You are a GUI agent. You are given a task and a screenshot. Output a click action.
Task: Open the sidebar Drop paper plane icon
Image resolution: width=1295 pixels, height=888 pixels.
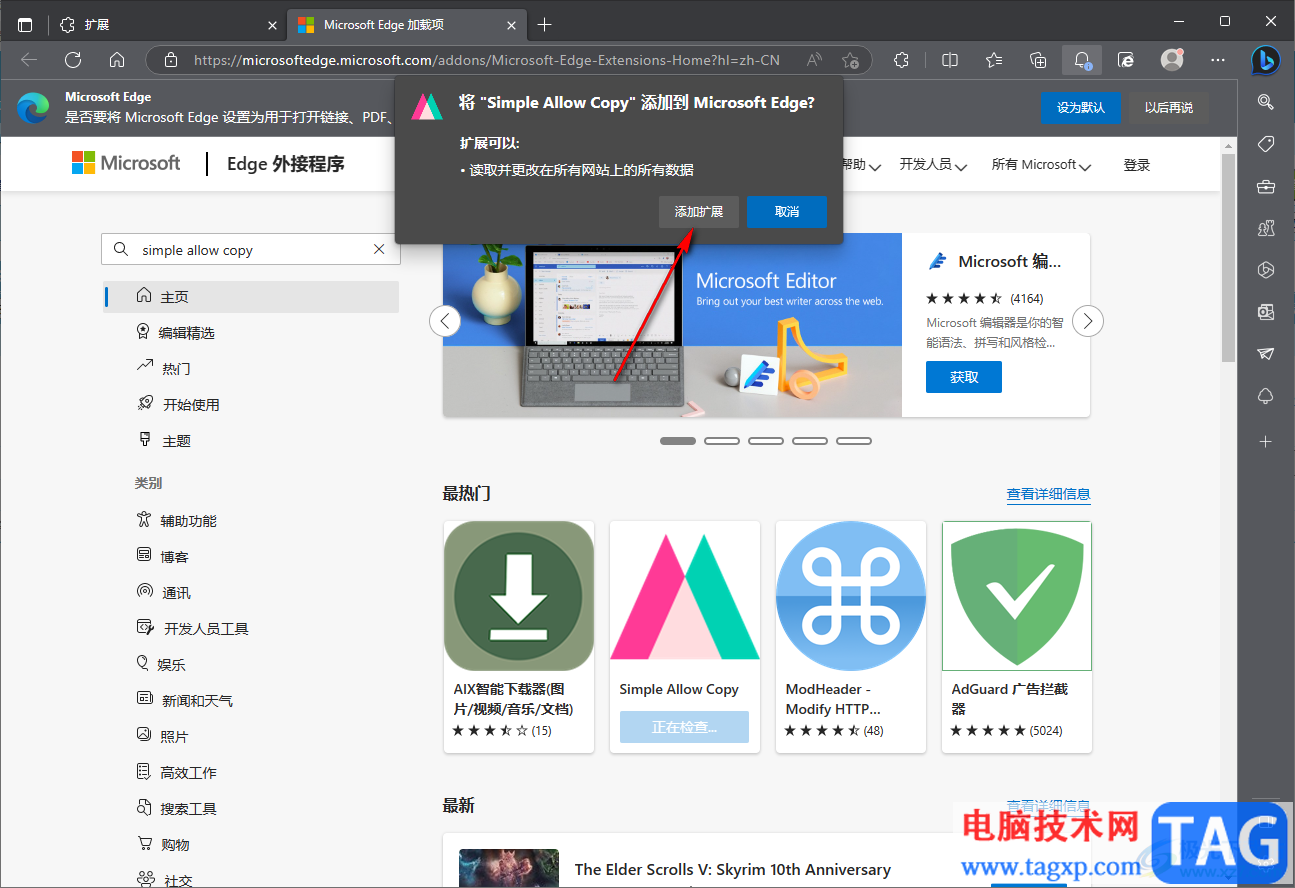click(1265, 354)
